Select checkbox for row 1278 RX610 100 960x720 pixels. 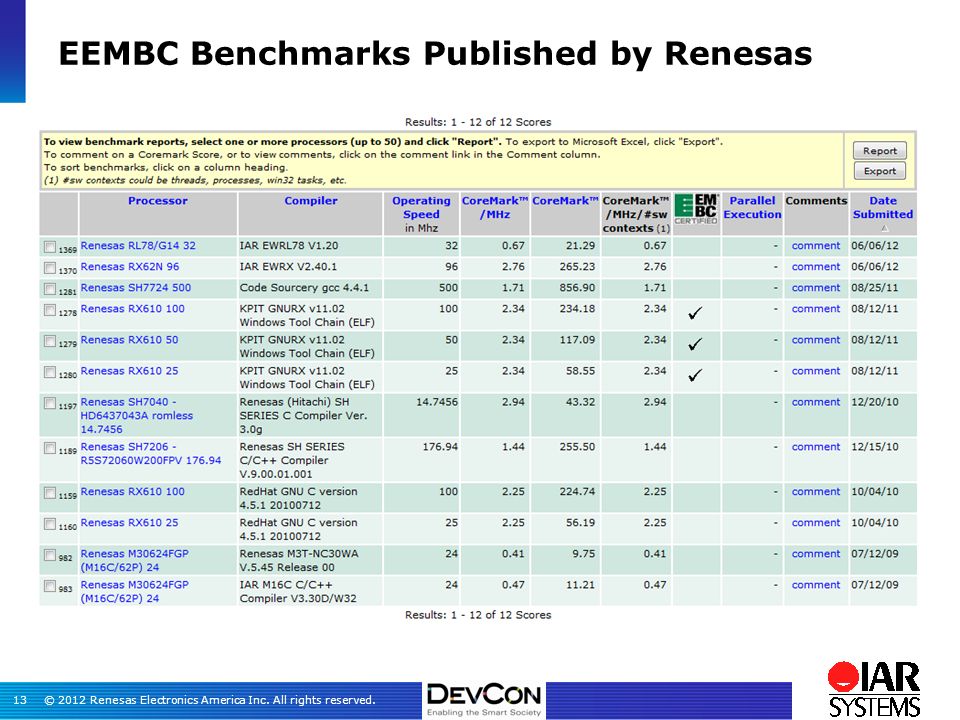(50, 310)
